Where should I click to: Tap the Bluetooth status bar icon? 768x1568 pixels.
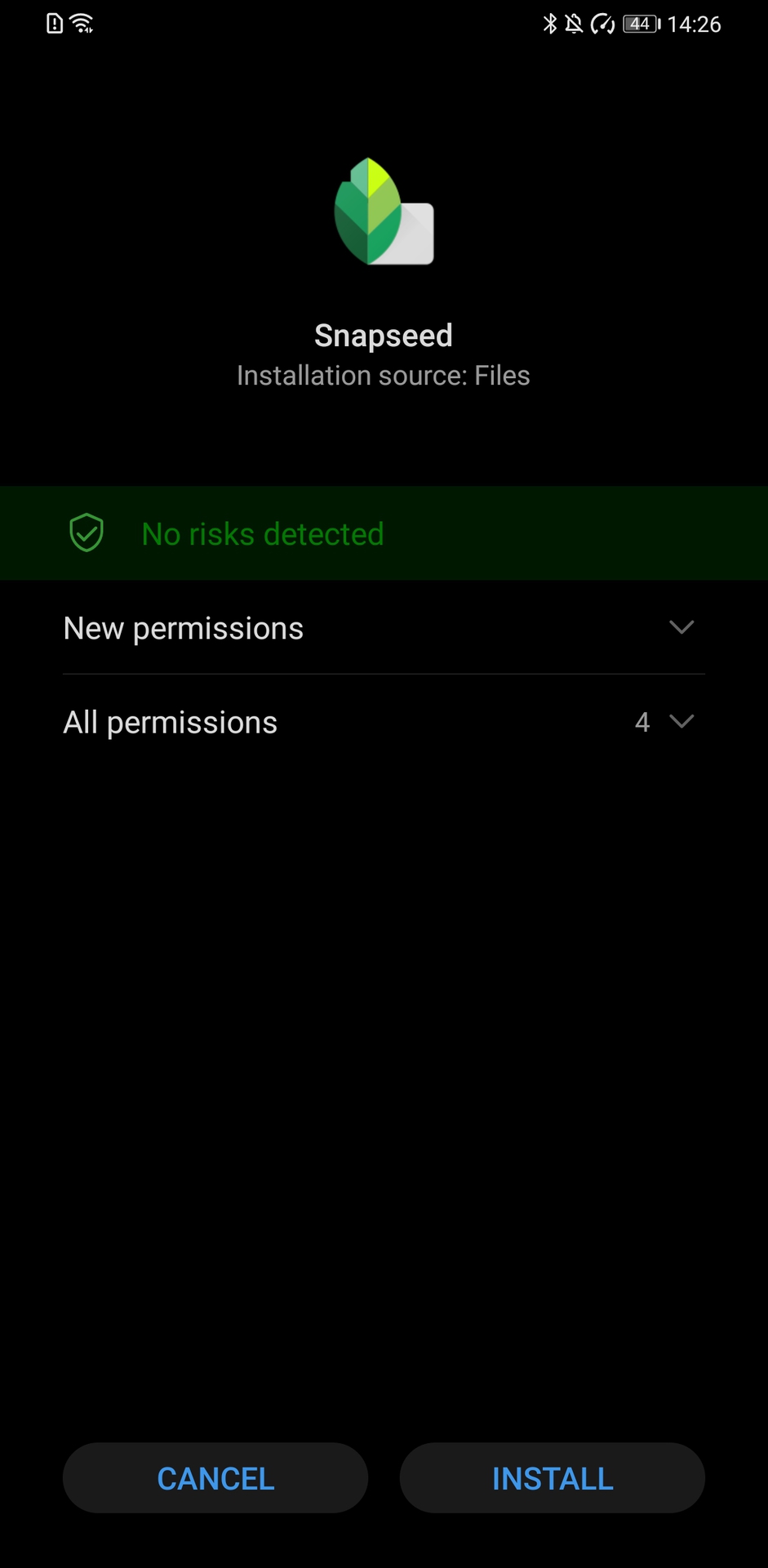[550, 24]
